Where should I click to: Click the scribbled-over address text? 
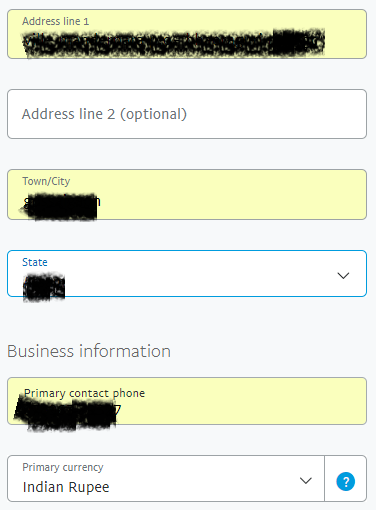tap(173, 43)
